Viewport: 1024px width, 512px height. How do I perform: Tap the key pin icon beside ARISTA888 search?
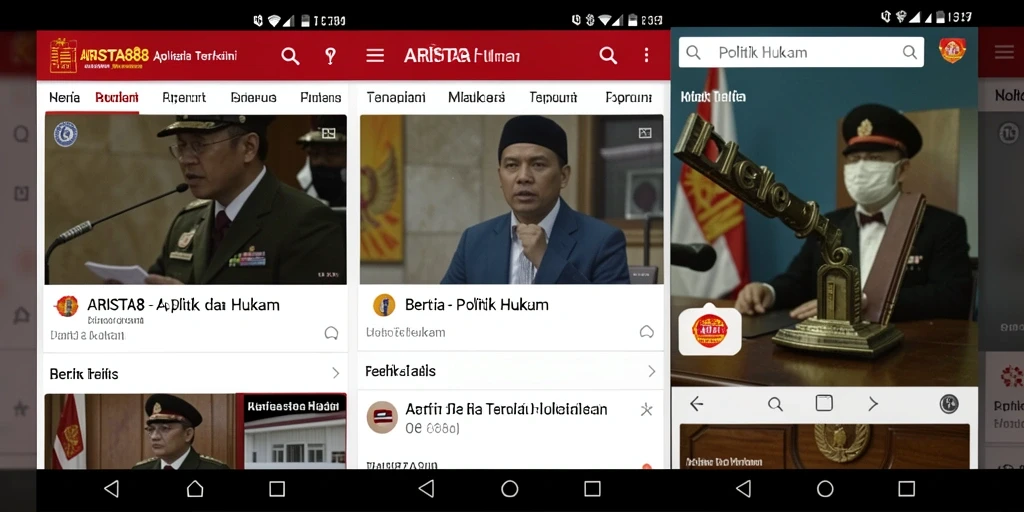330,56
